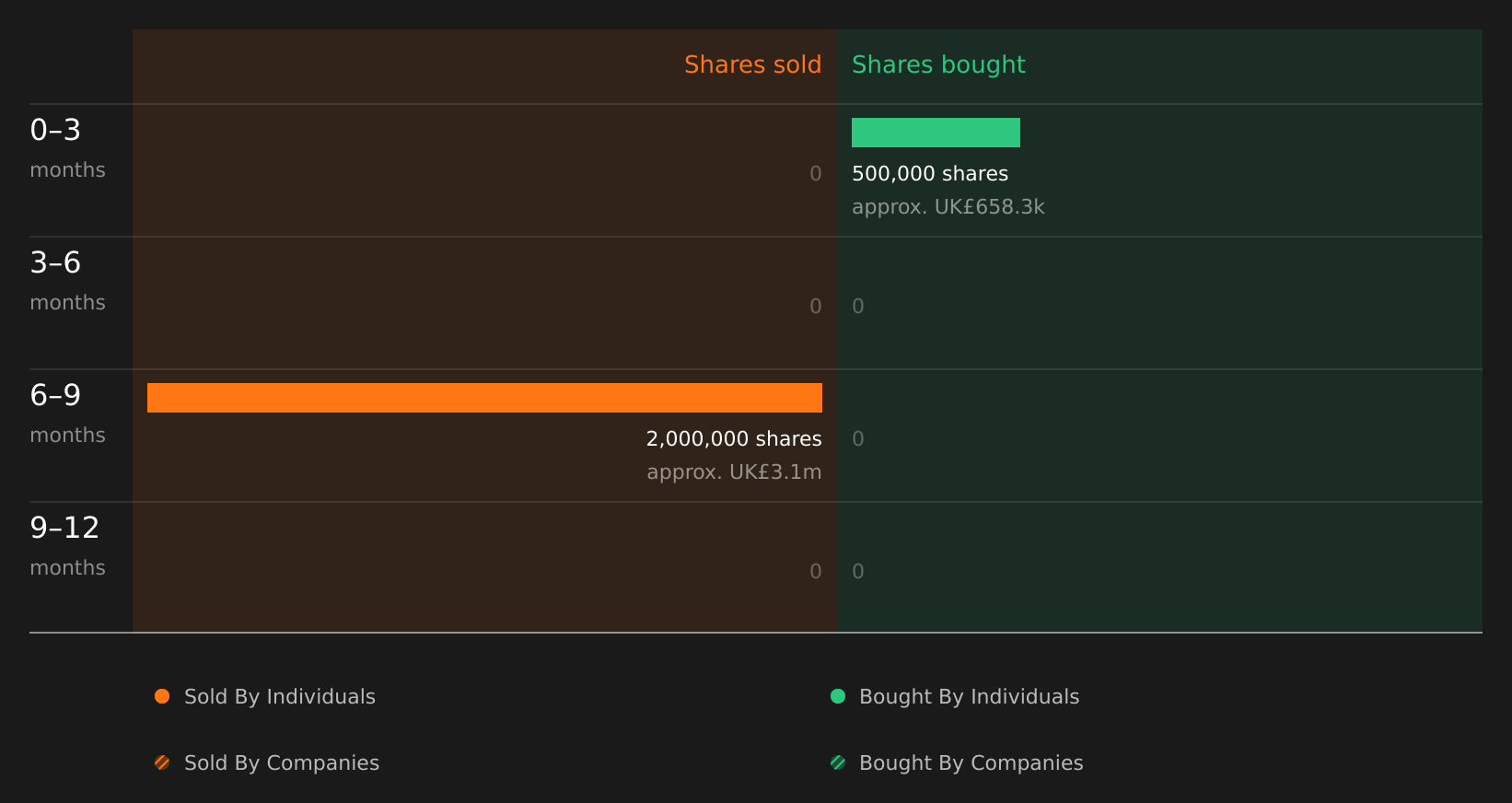
Task: Toggle the Sold By Companies legend label
Action: point(282,763)
